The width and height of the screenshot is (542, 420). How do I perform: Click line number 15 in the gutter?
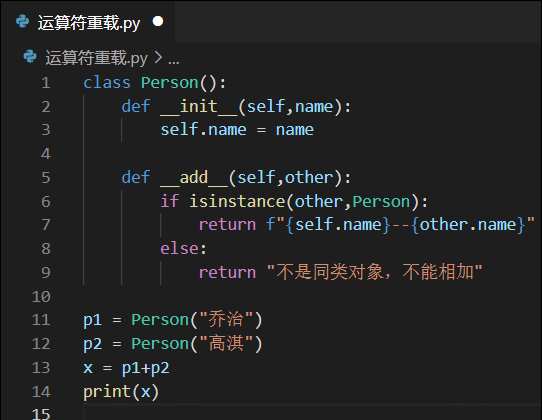pos(41,414)
